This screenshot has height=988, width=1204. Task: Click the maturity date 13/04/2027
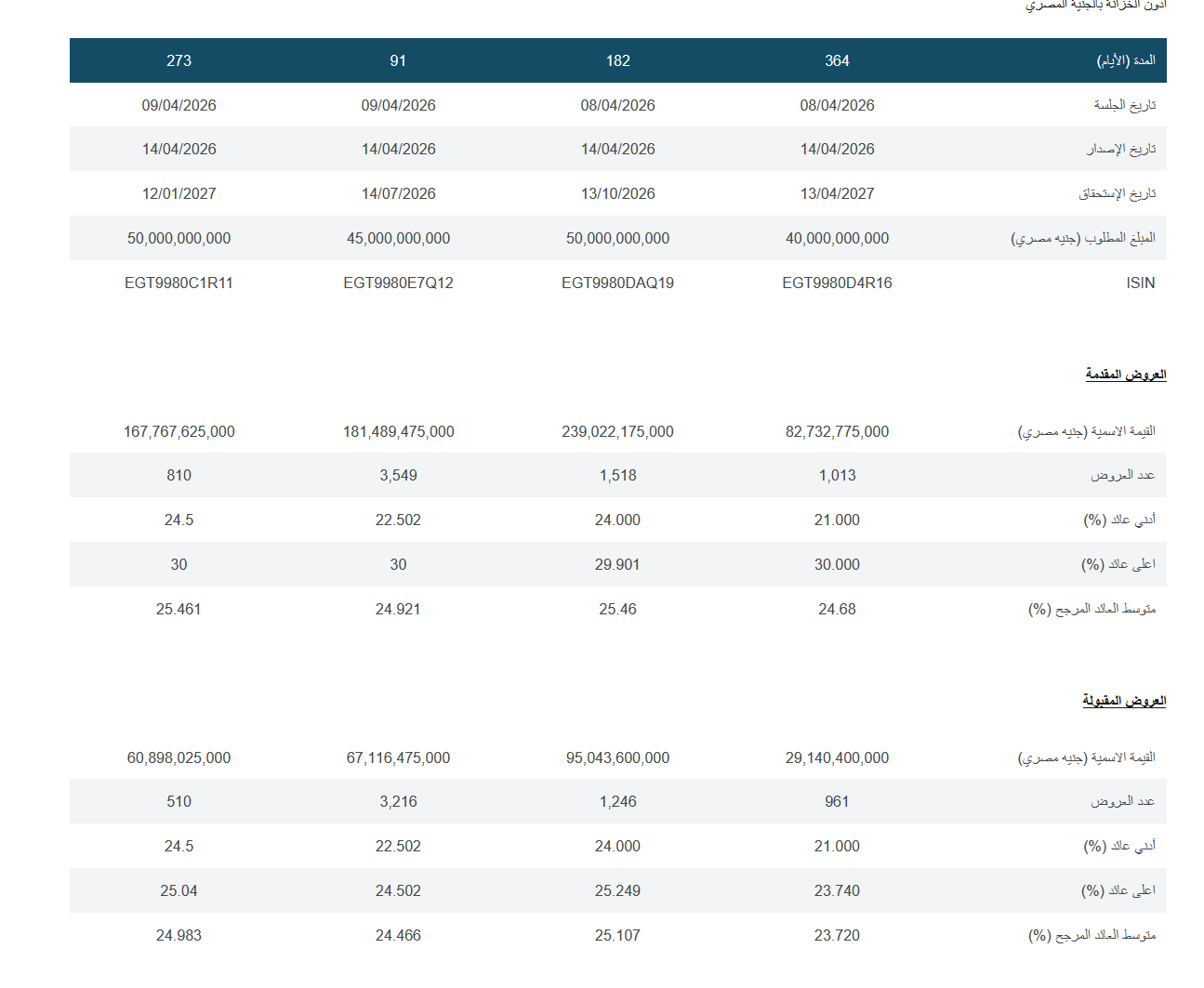[x=837, y=193]
